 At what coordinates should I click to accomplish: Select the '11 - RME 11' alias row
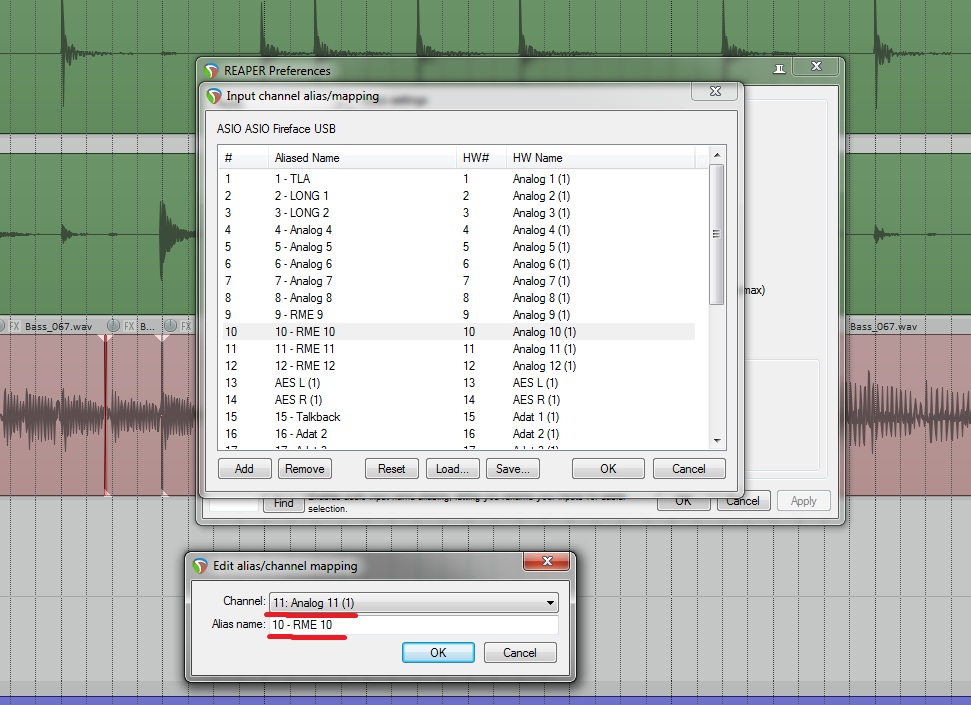(305, 349)
